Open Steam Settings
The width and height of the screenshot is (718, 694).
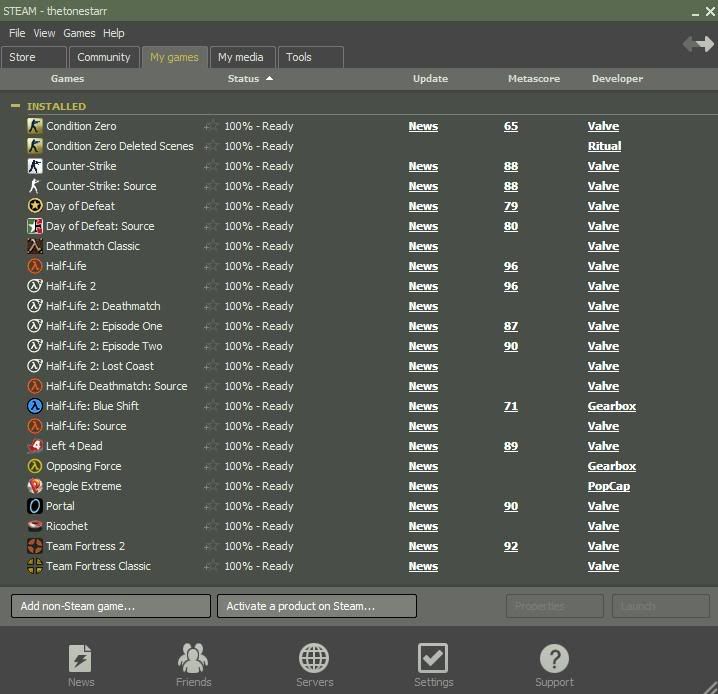tap(433, 665)
